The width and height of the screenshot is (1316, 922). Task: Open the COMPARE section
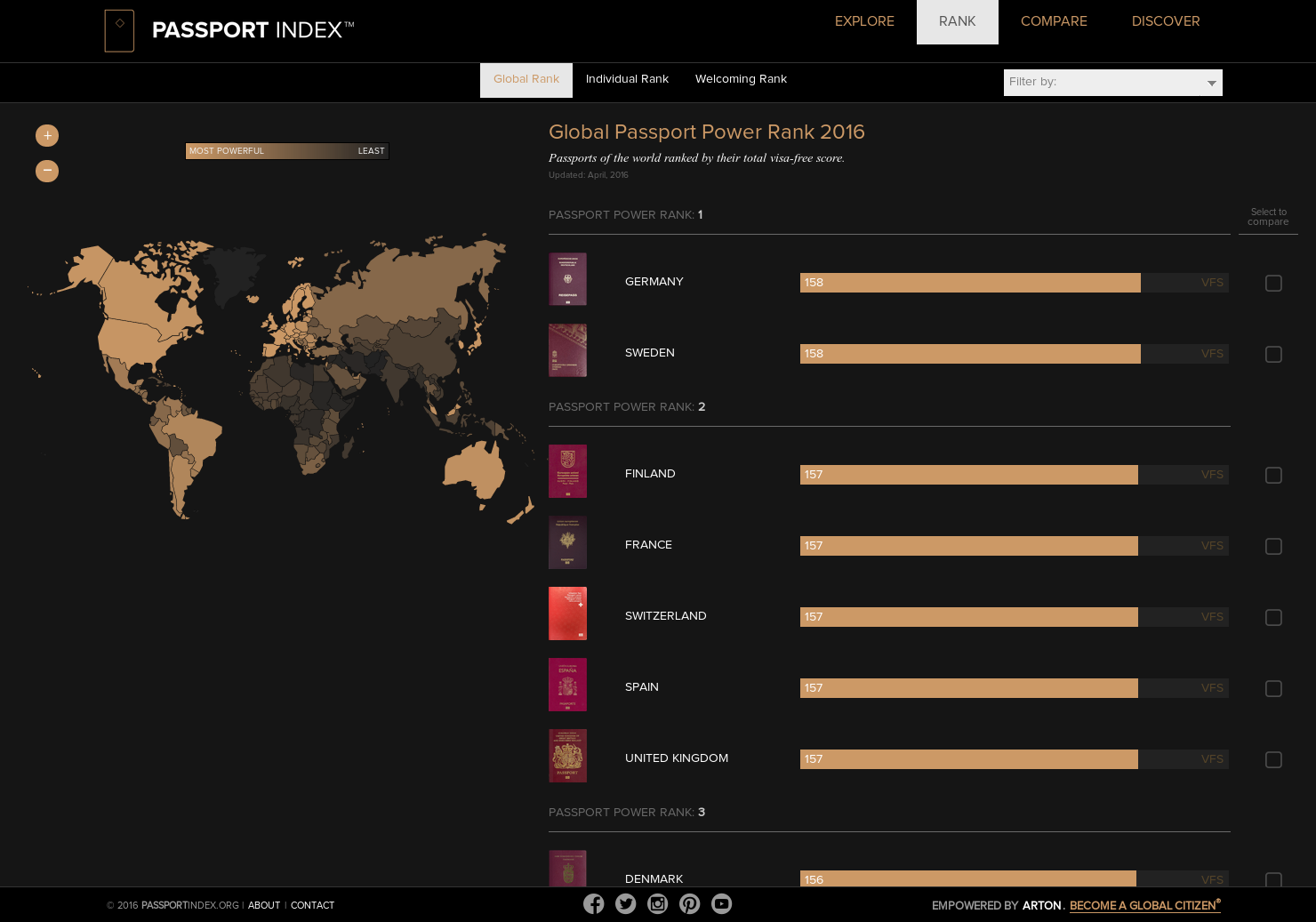pyautogui.click(x=1054, y=21)
